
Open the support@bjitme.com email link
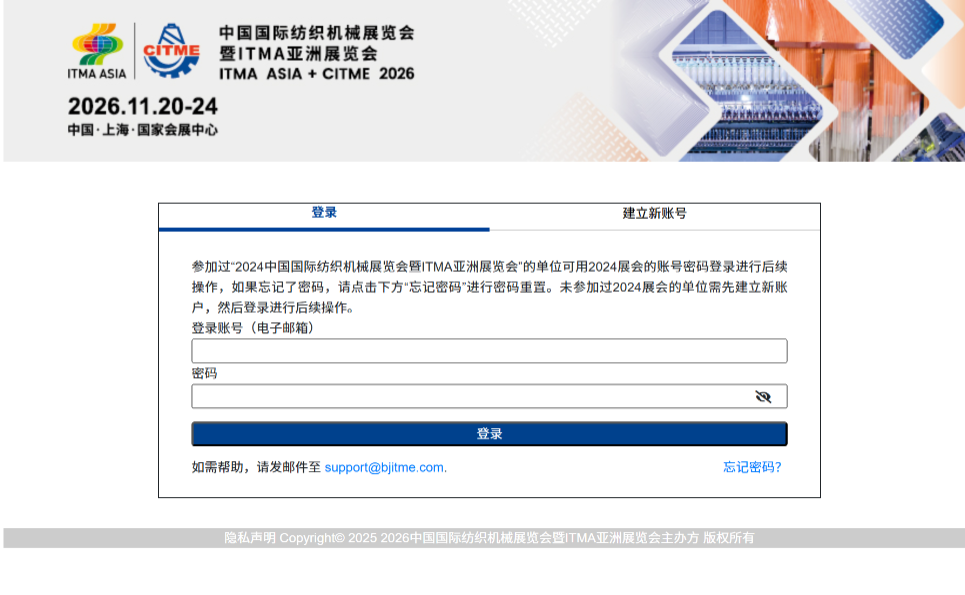[x=385, y=467]
